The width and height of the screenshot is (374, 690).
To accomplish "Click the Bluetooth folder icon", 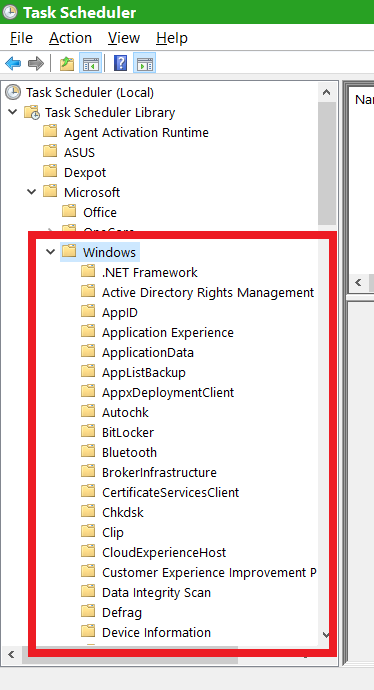I will 88,451.
